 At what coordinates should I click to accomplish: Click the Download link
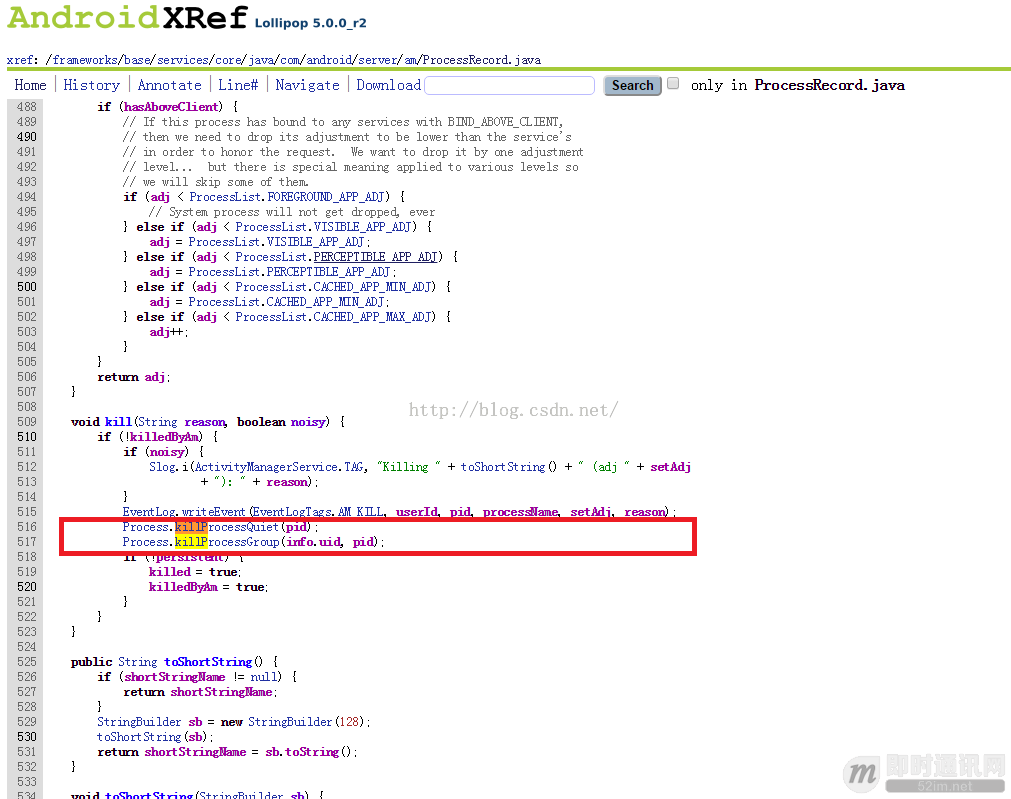coord(389,85)
